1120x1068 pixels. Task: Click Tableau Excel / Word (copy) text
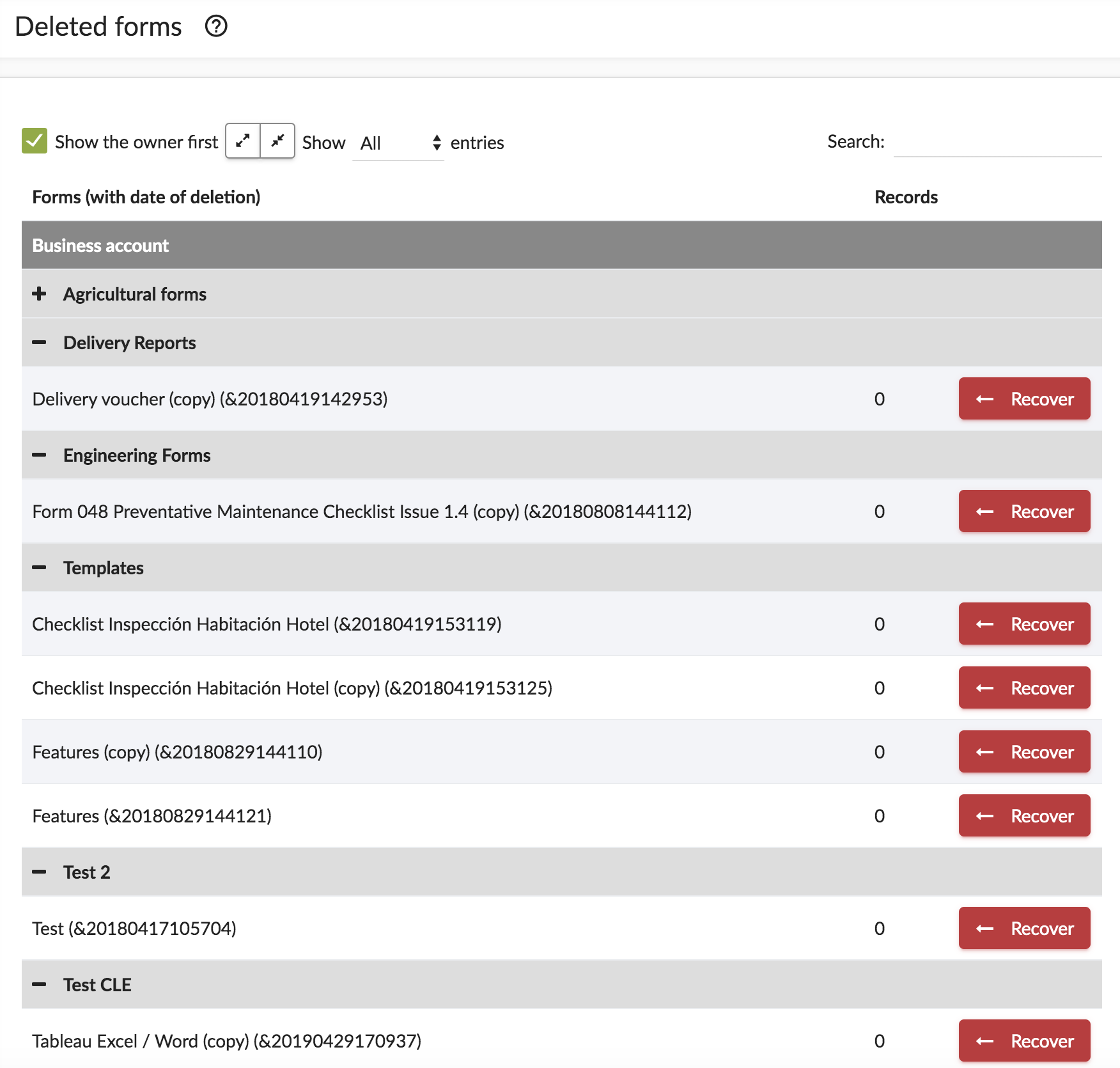(227, 1041)
